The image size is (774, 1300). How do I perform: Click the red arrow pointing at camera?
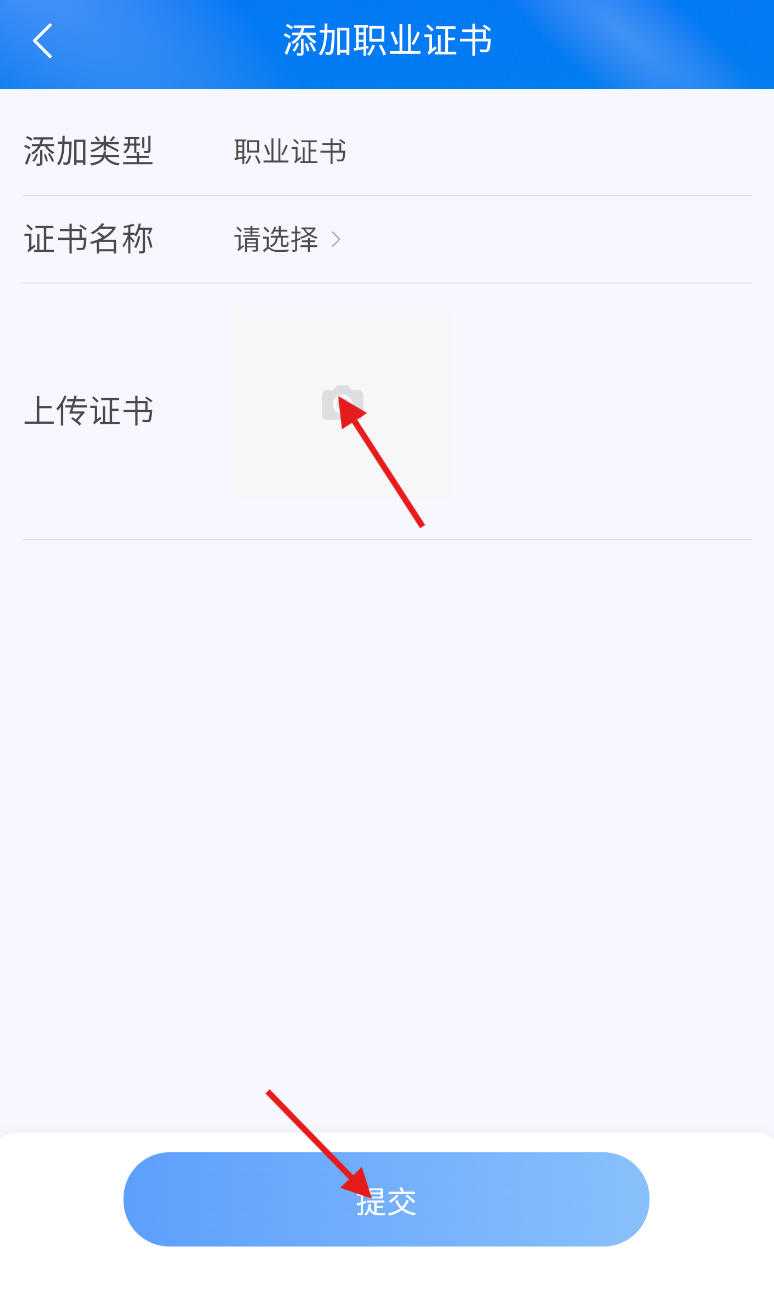[x=381, y=460]
